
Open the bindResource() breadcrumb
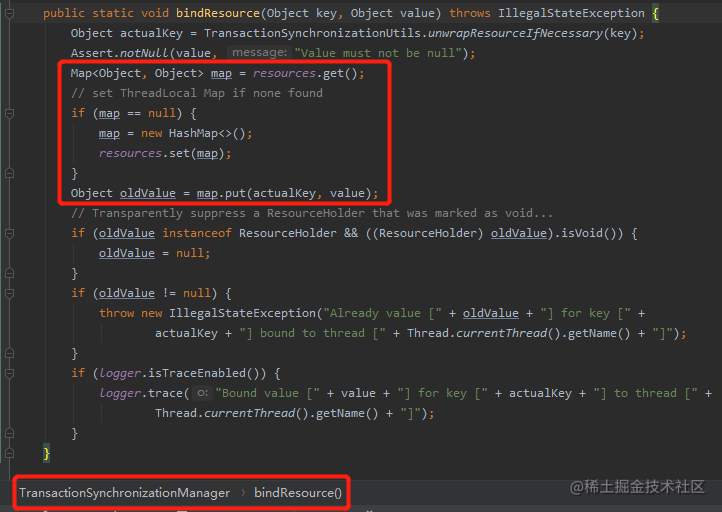pos(298,493)
